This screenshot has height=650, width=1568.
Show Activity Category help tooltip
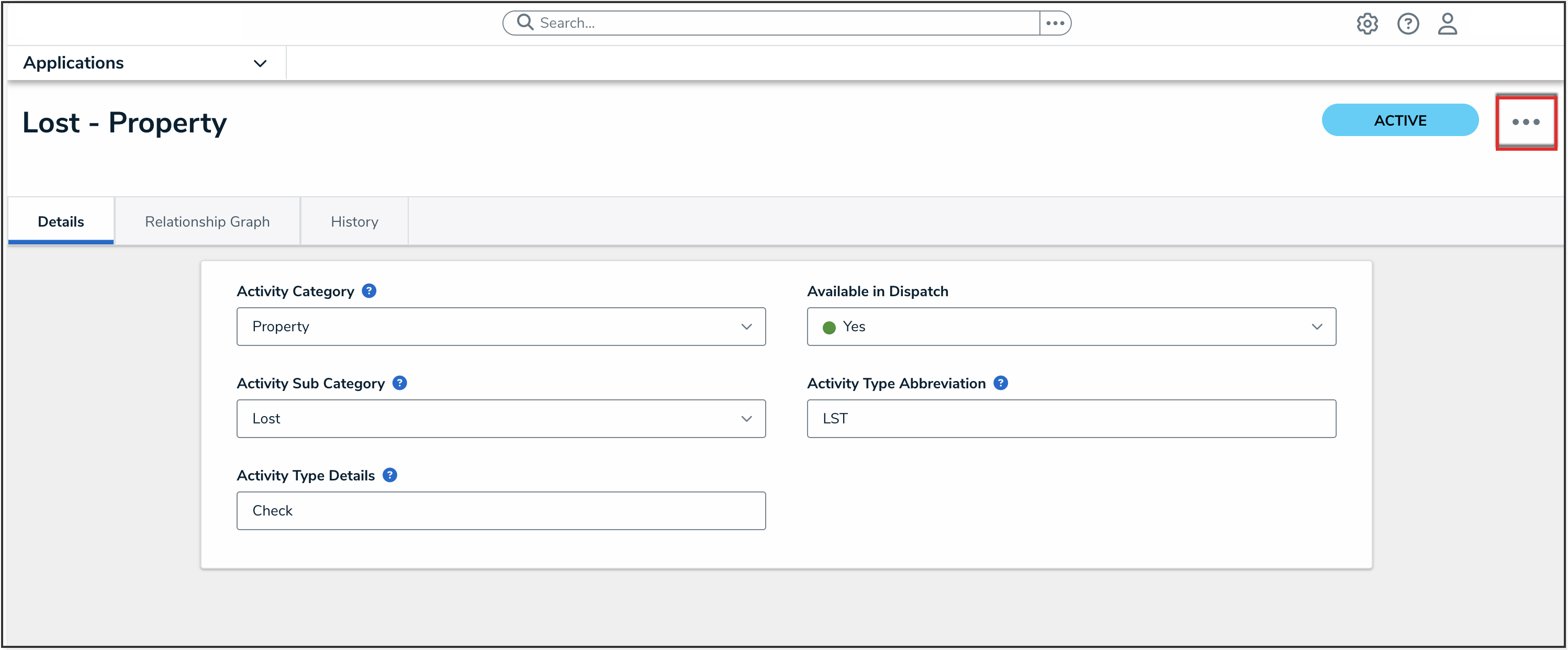click(369, 291)
